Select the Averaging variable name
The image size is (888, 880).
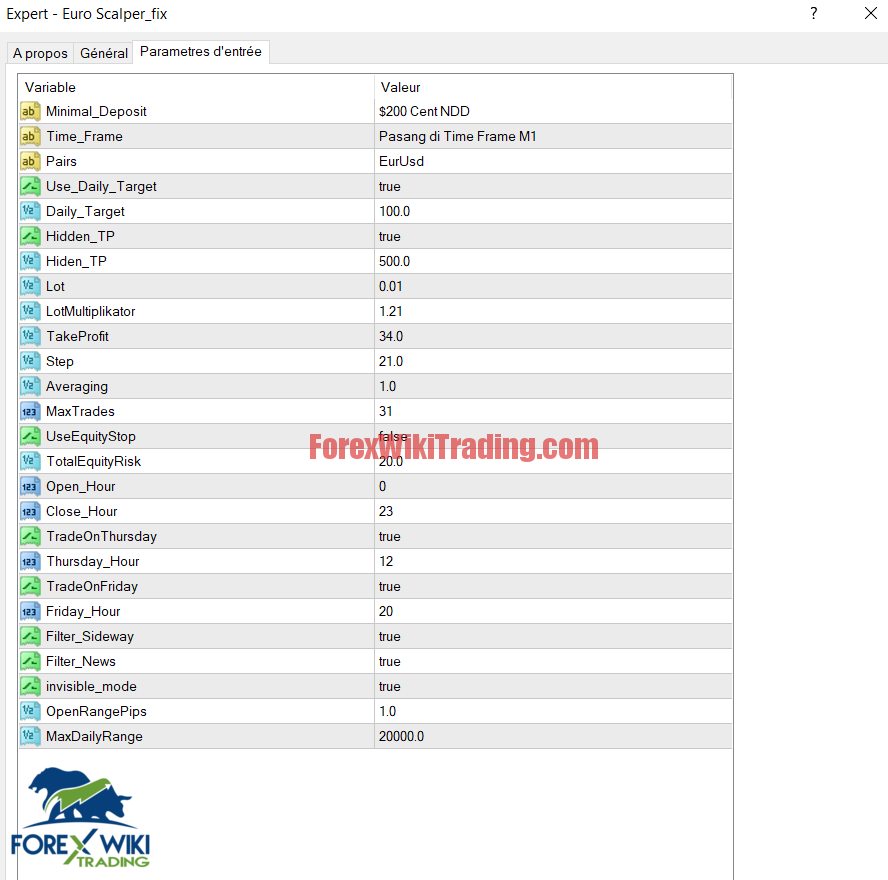click(76, 386)
